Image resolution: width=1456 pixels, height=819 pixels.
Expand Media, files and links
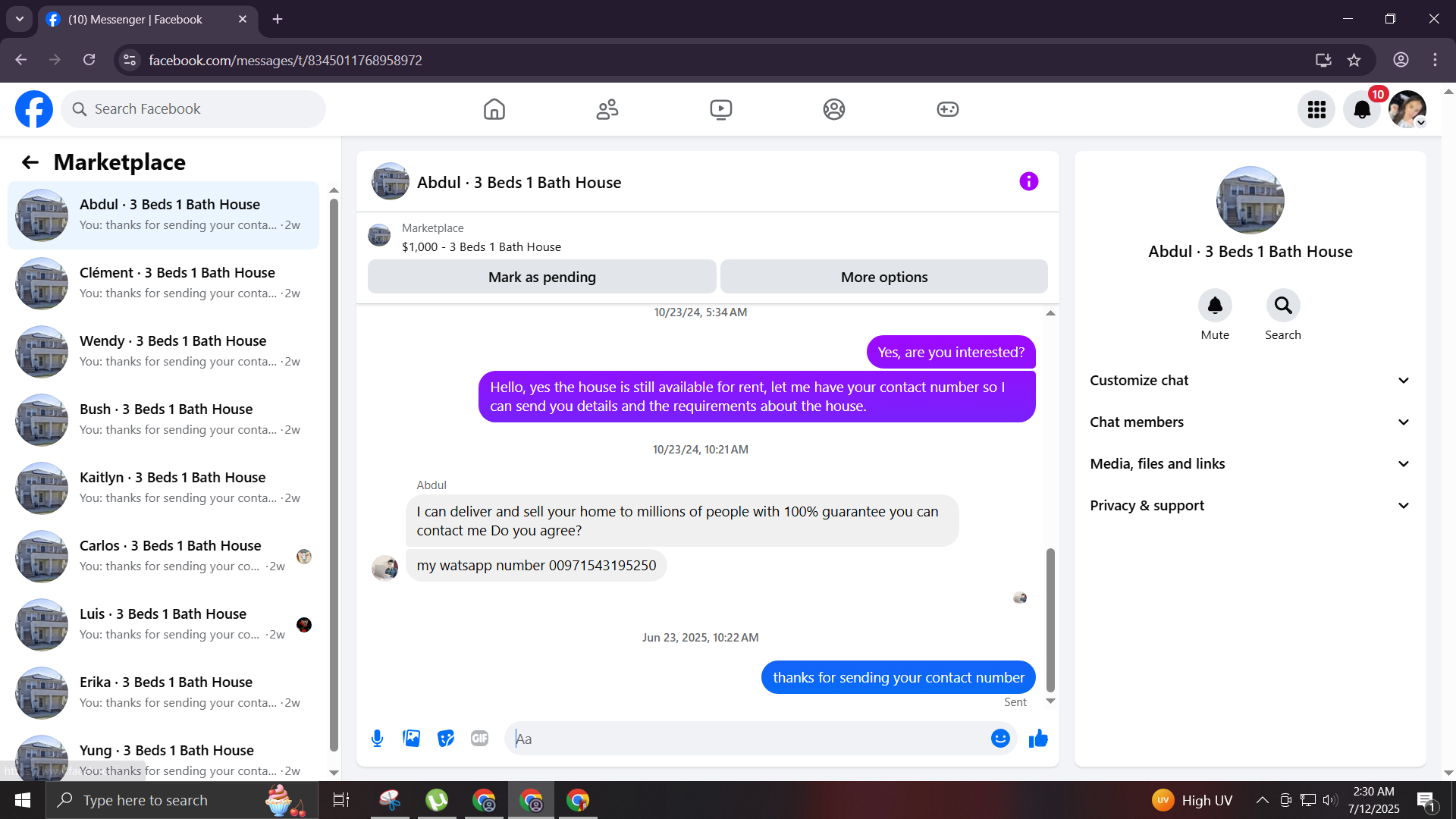pyautogui.click(x=1250, y=464)
